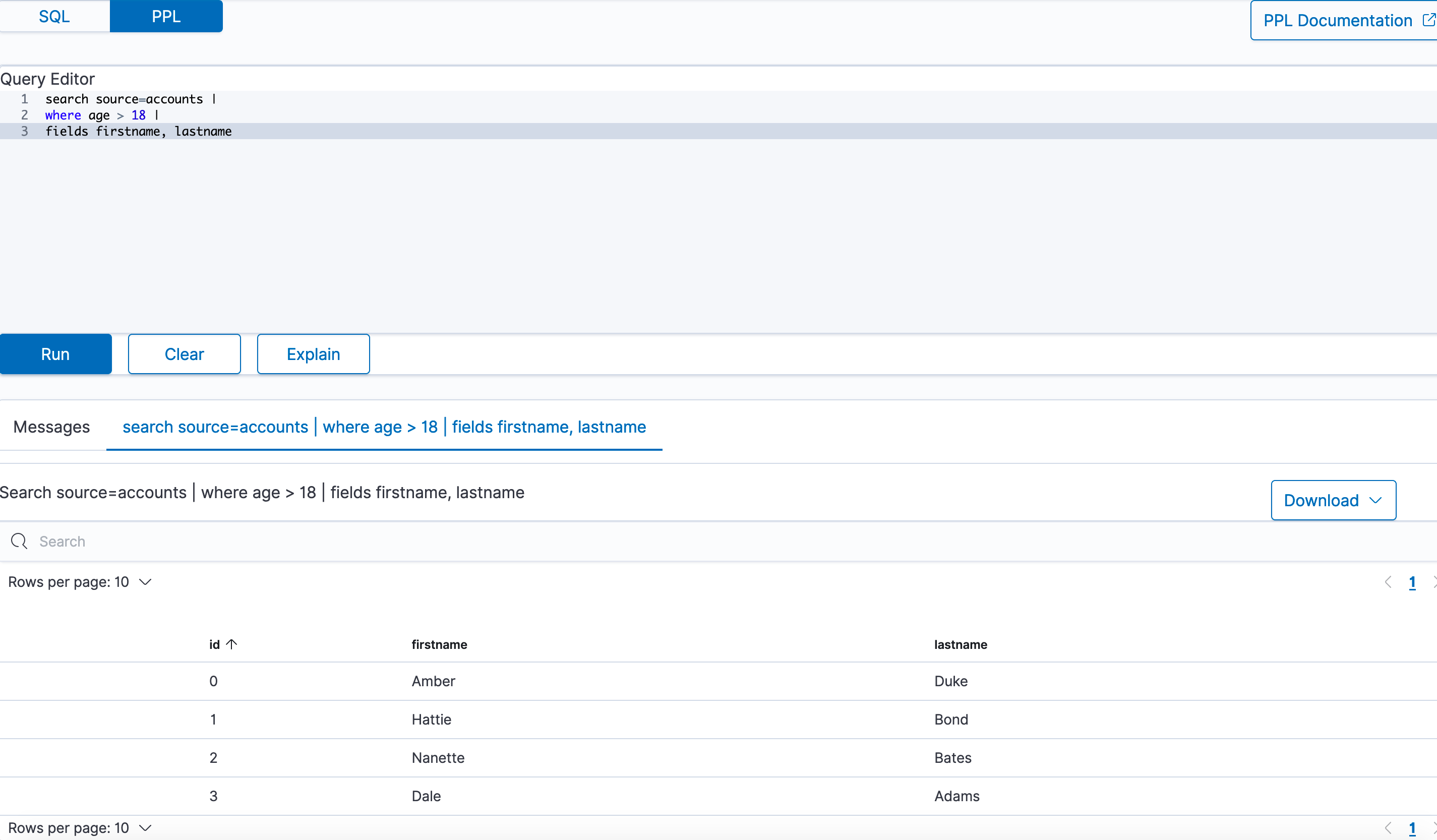Click the search magnifier icon

19,541
